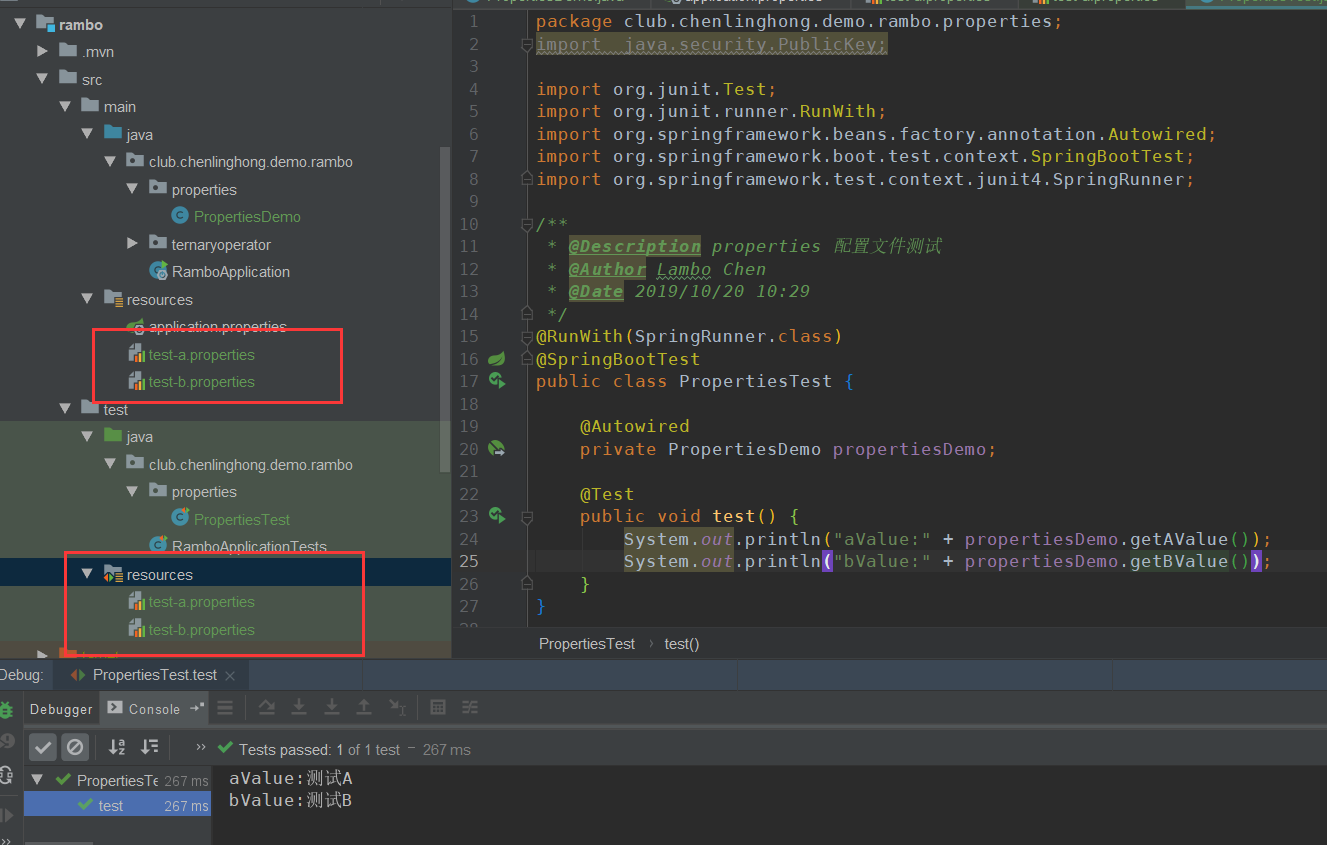Expand the .mvn folder
This screenshot has height=845, width=1327.
tap(42, 51)
